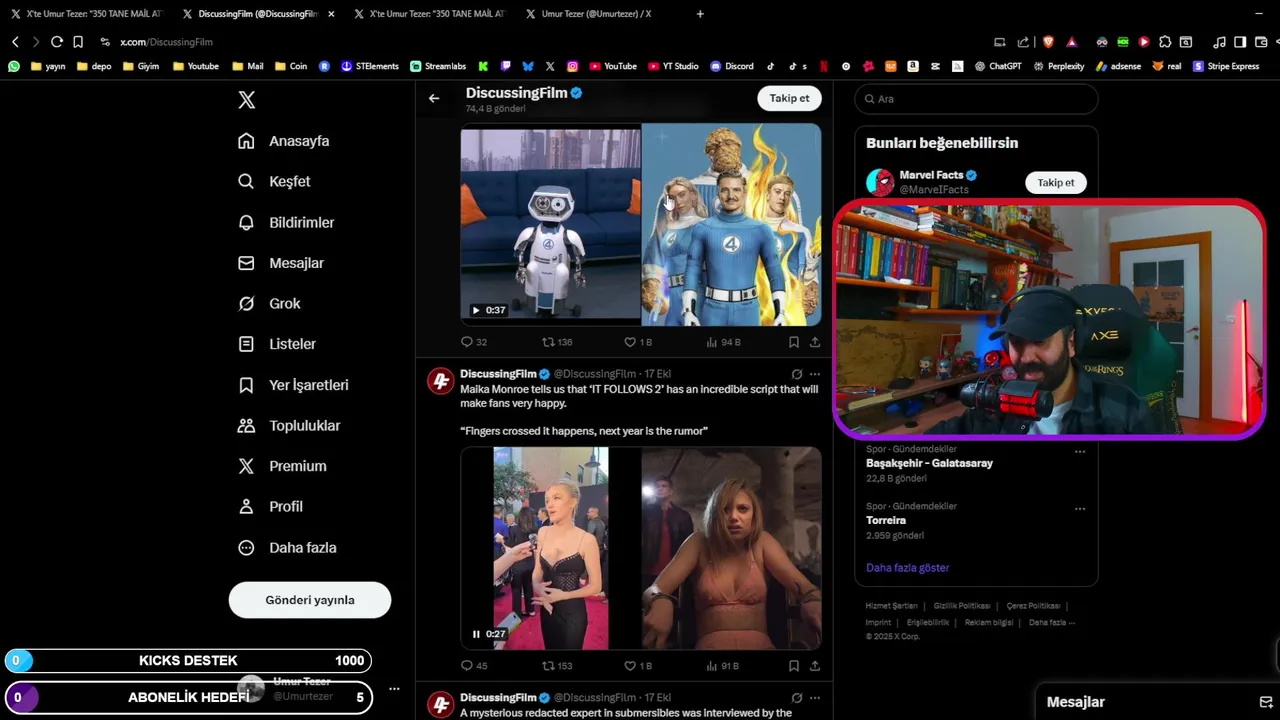Repost the post with 153 reposts
This screenshot has width=1280, height=720.
[557, 666]
